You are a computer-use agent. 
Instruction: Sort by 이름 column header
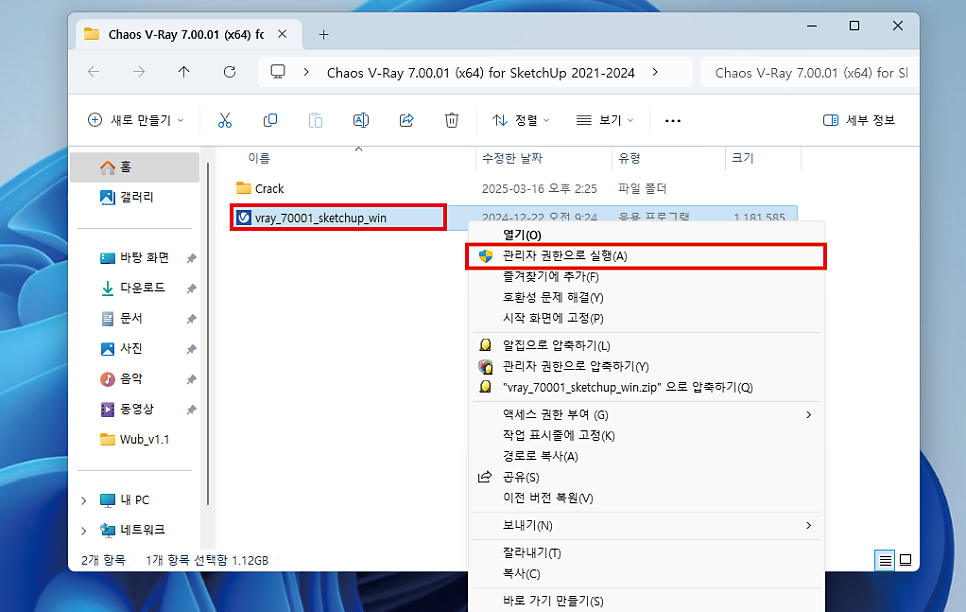[259, 158]
